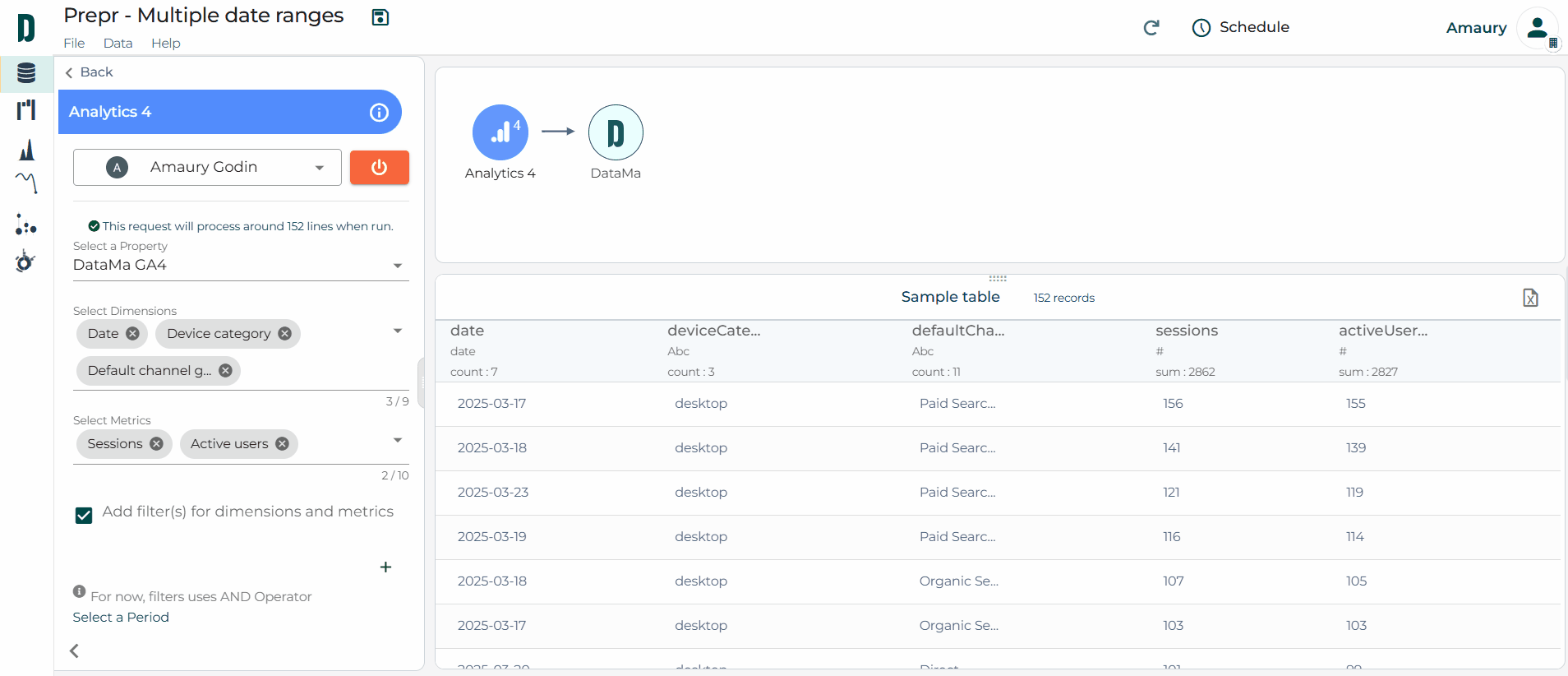Open the File menu

(x=74, y=44)
